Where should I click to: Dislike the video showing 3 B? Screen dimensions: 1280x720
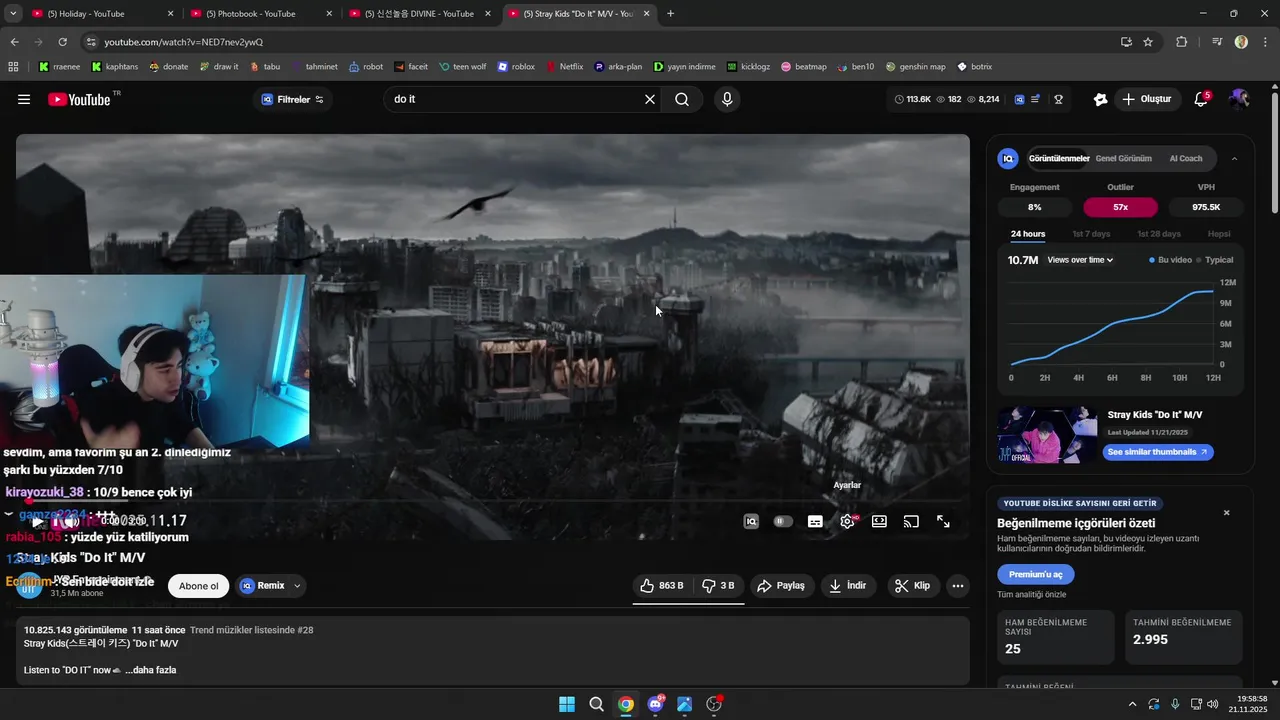coord(718,585)
